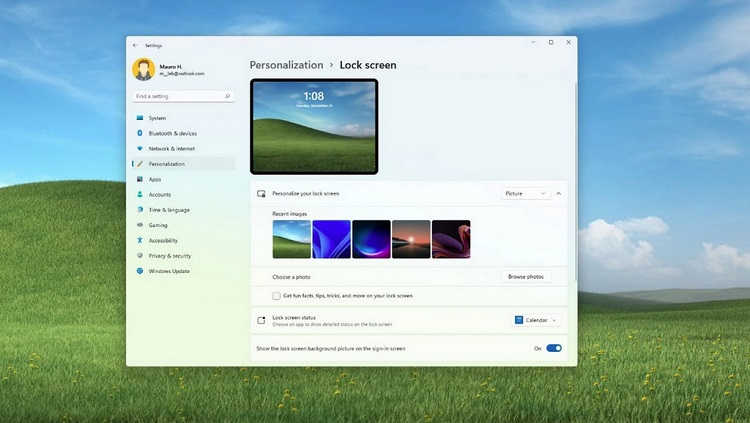Collapse the Personalize your lock screen section
The height and width of the screenshot is (423, 750).
(559, 193)
